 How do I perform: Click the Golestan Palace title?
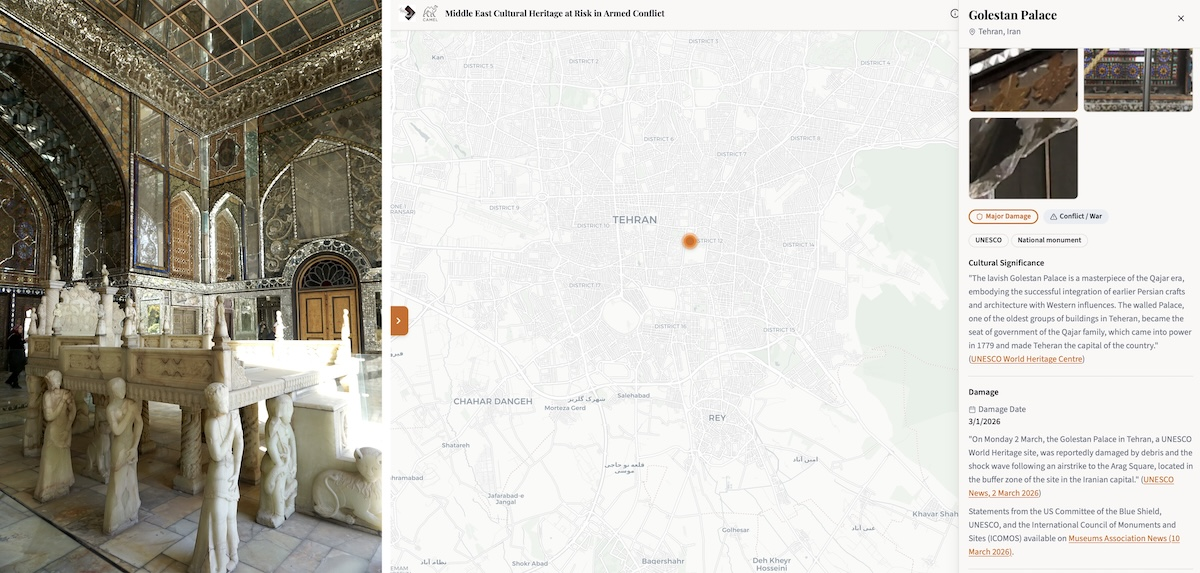(x=1012, y=15)
